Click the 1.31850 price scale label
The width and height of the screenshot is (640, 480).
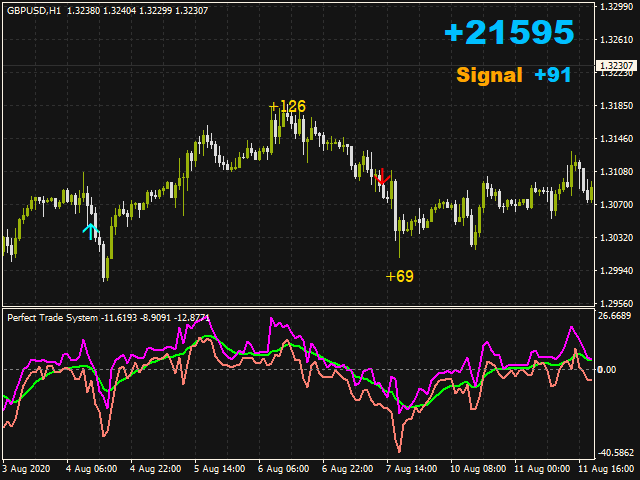616,106
